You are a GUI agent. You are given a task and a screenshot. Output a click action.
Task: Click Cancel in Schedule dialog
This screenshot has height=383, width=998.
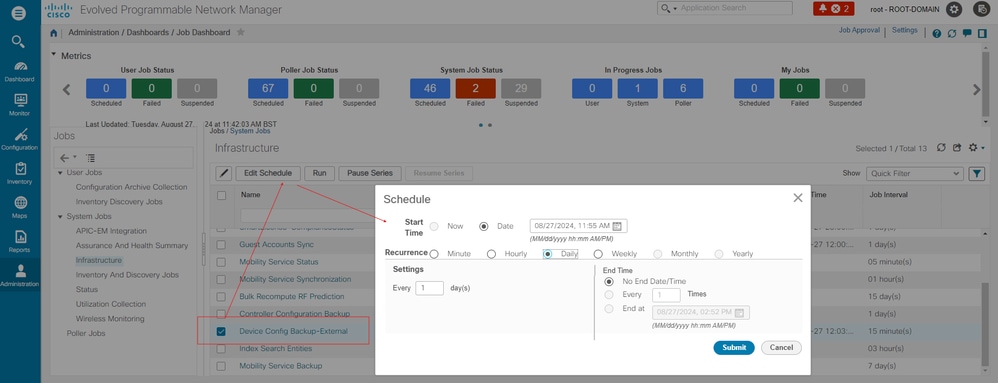pos(781,347)
